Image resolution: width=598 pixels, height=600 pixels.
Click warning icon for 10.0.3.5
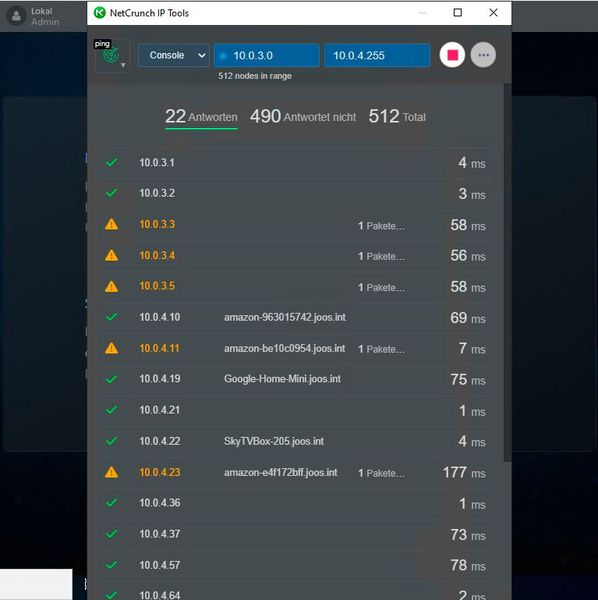point(111,286)
